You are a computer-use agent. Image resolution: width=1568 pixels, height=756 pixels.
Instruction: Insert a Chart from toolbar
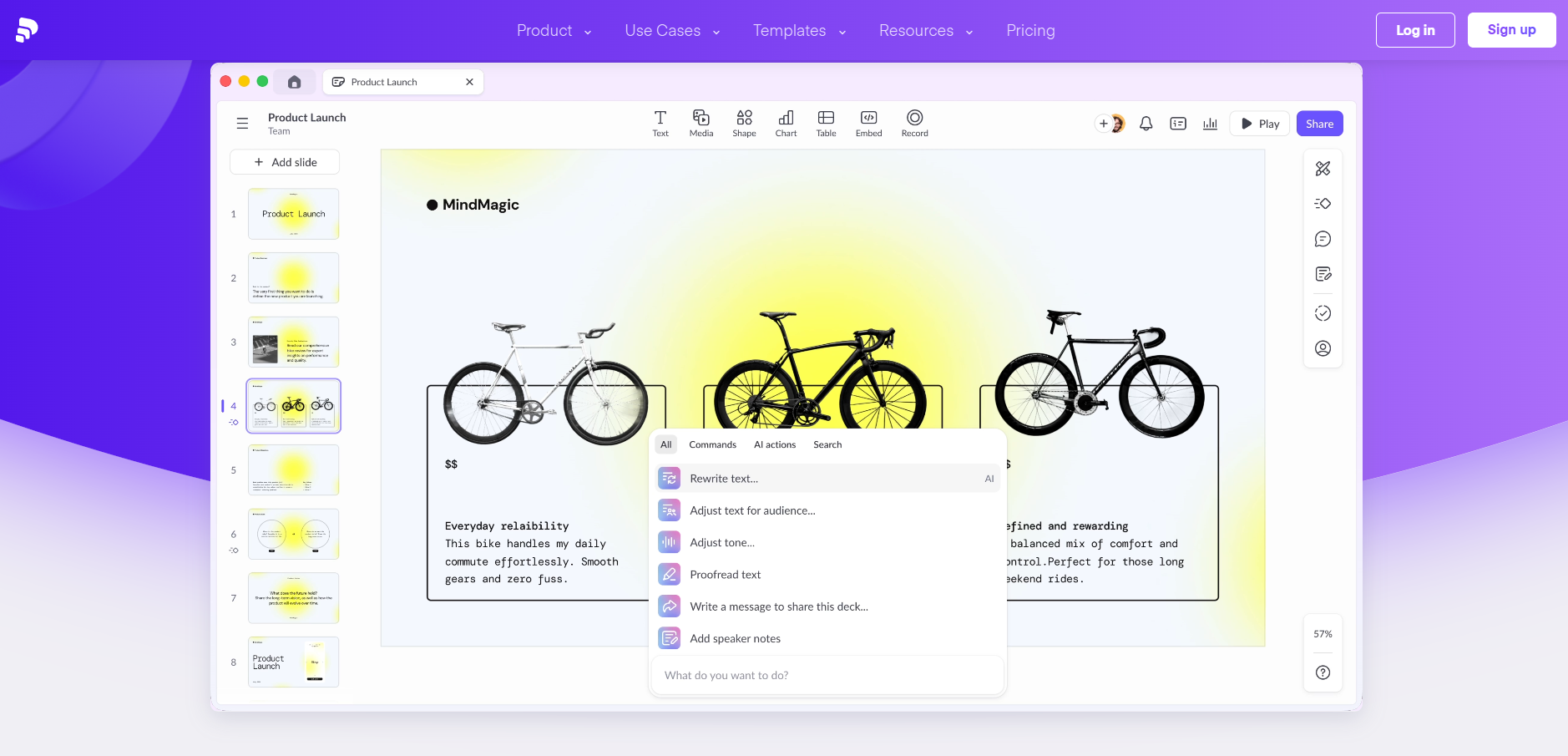click(786, 123)
